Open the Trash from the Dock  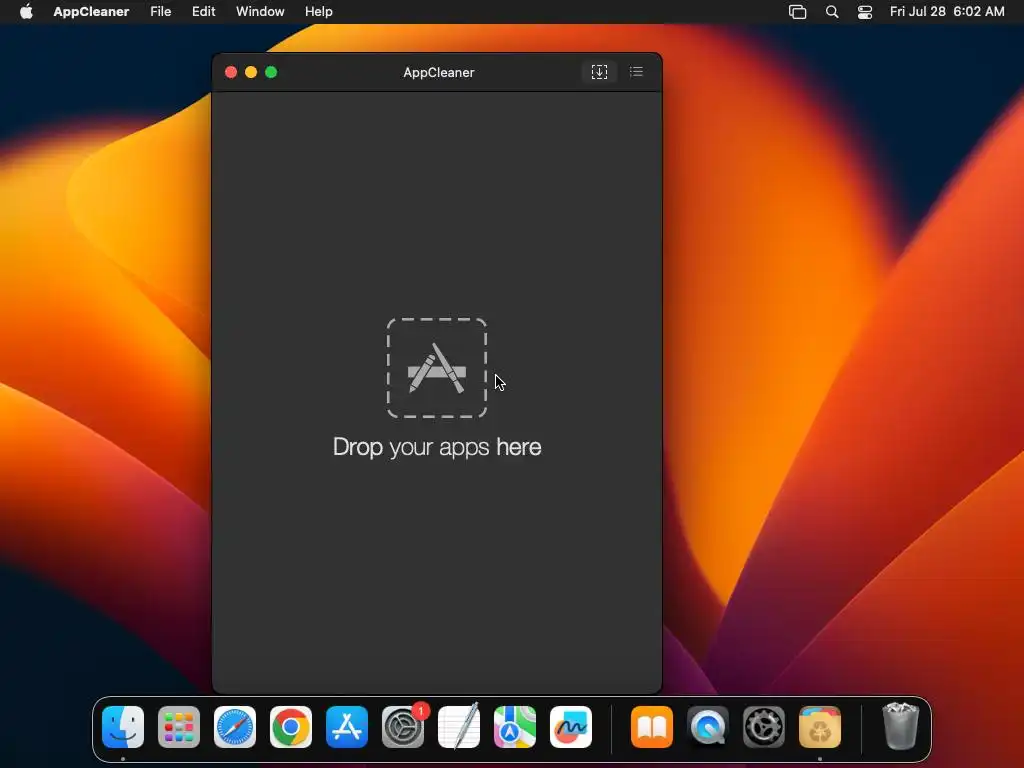pyautogui.click(x=901, y=726)
